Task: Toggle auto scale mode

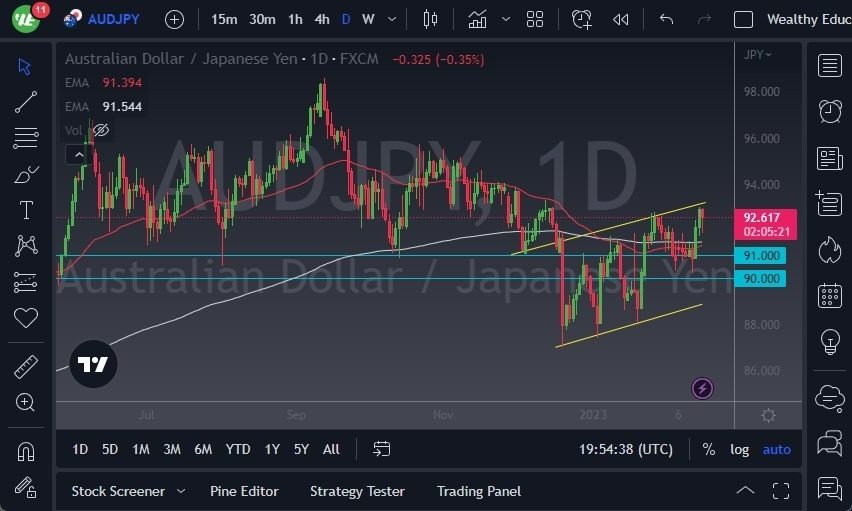Action: (x=776, y=450)
